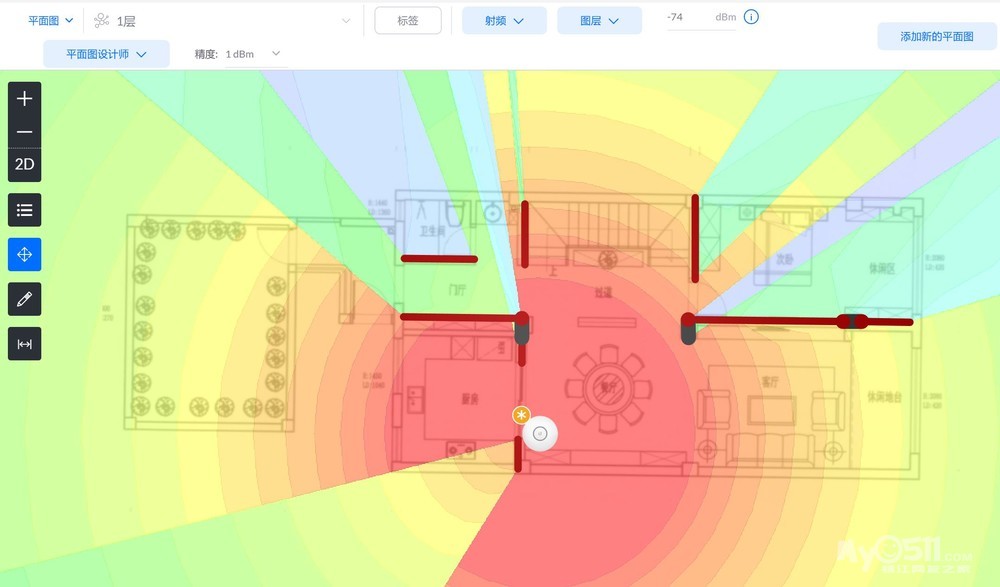This screenshot has width=1000, height=587.
Task: Zoom in with the plus button
Action: 25,99
